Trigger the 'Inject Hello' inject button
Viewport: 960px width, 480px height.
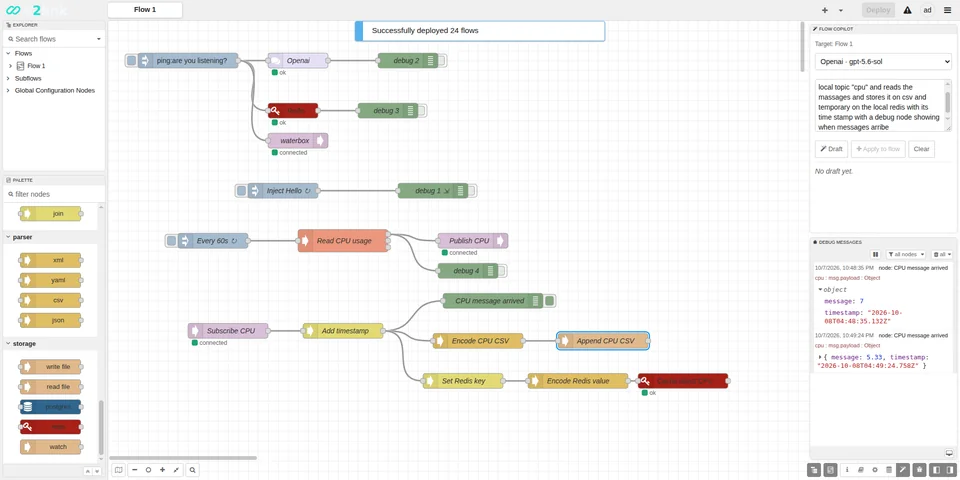pos(242,191)
